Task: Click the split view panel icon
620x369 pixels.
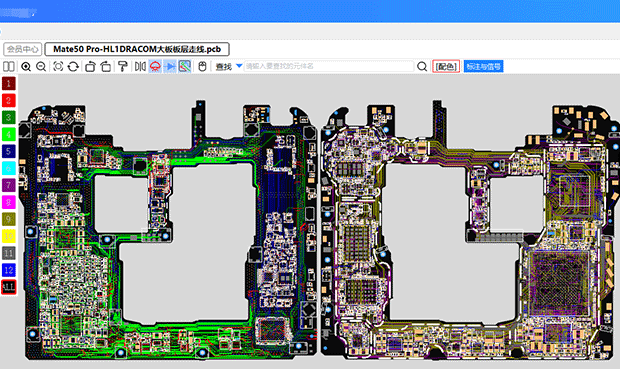Action: pos(9,66)
